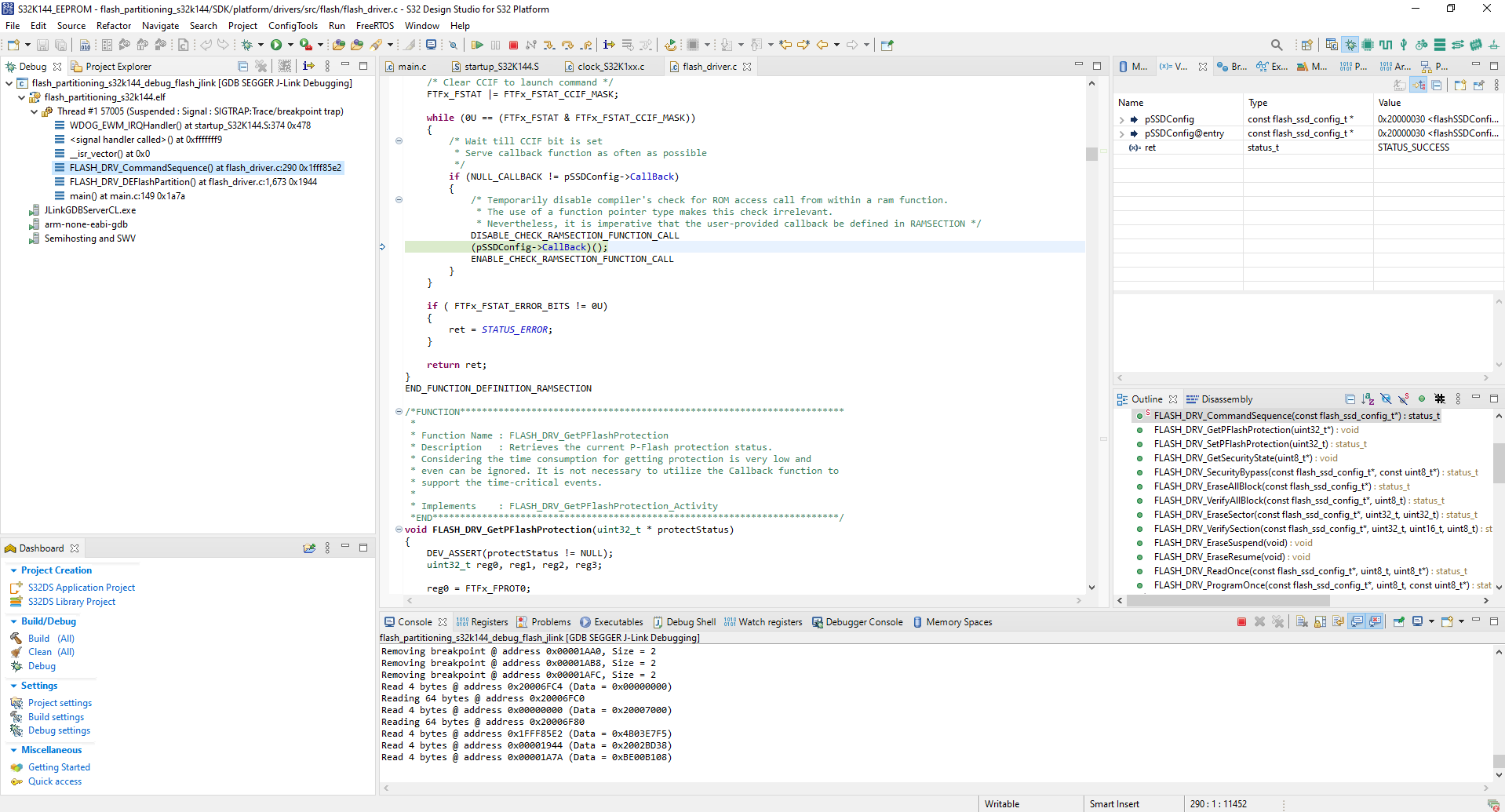Screen dimensions: 1505x812
Task: Toggle Hide Static Members in Outline
Action: pos(1404,399)
